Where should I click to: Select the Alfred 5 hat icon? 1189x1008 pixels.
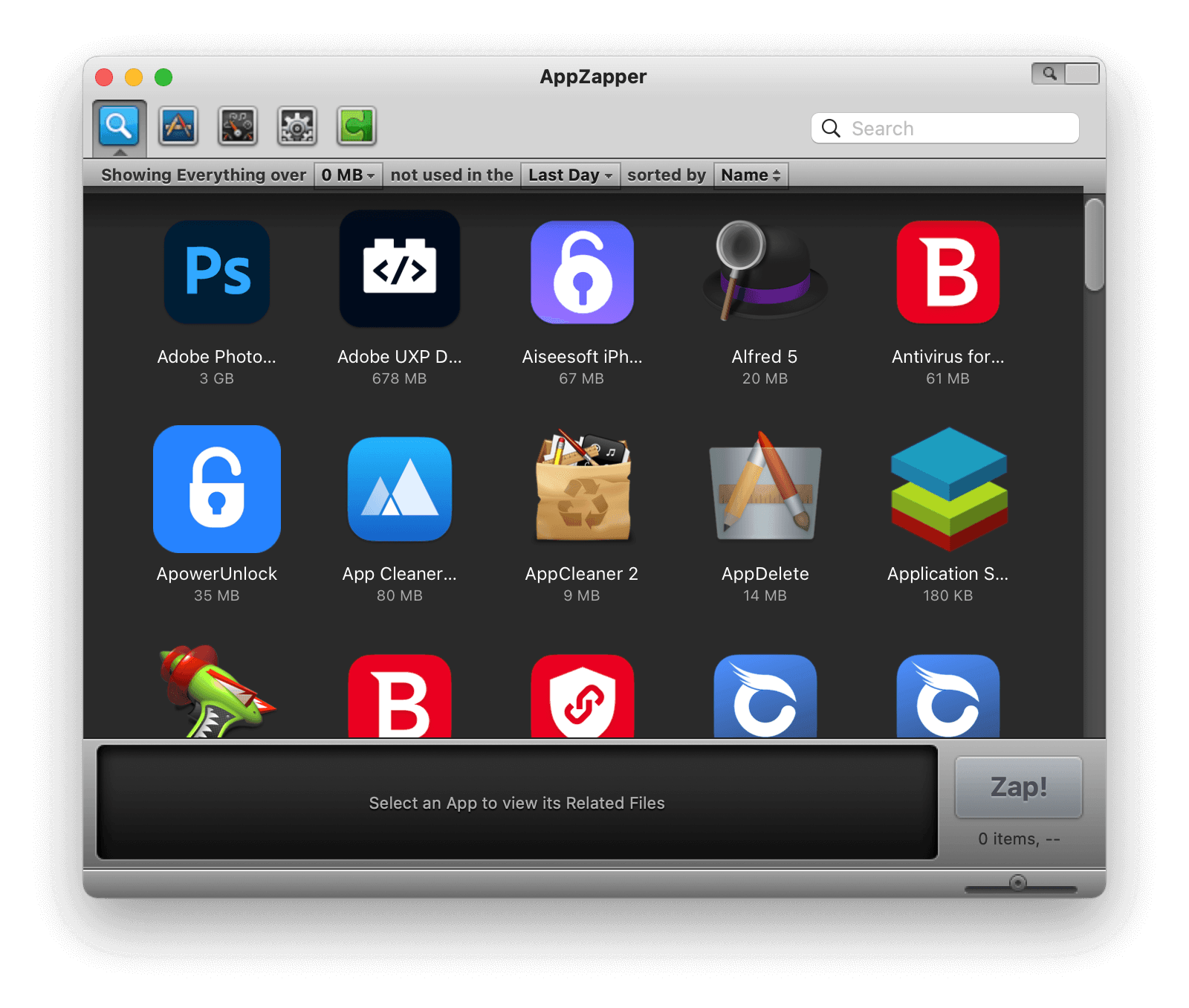point(765,271)
